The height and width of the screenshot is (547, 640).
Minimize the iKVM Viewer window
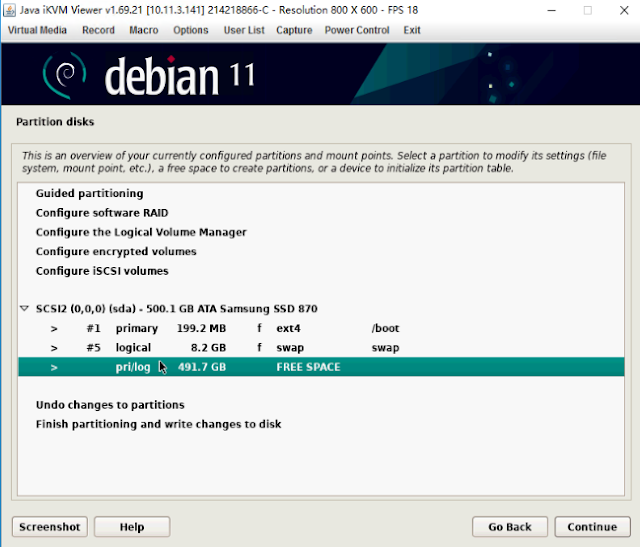tap(551, 10)
